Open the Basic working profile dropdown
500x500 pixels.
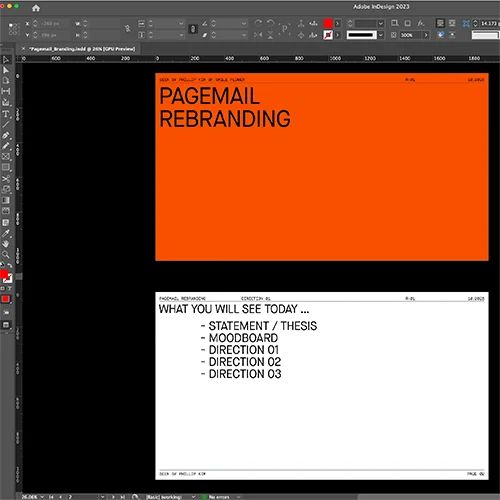pyautogui.click(x=193, y=497)
